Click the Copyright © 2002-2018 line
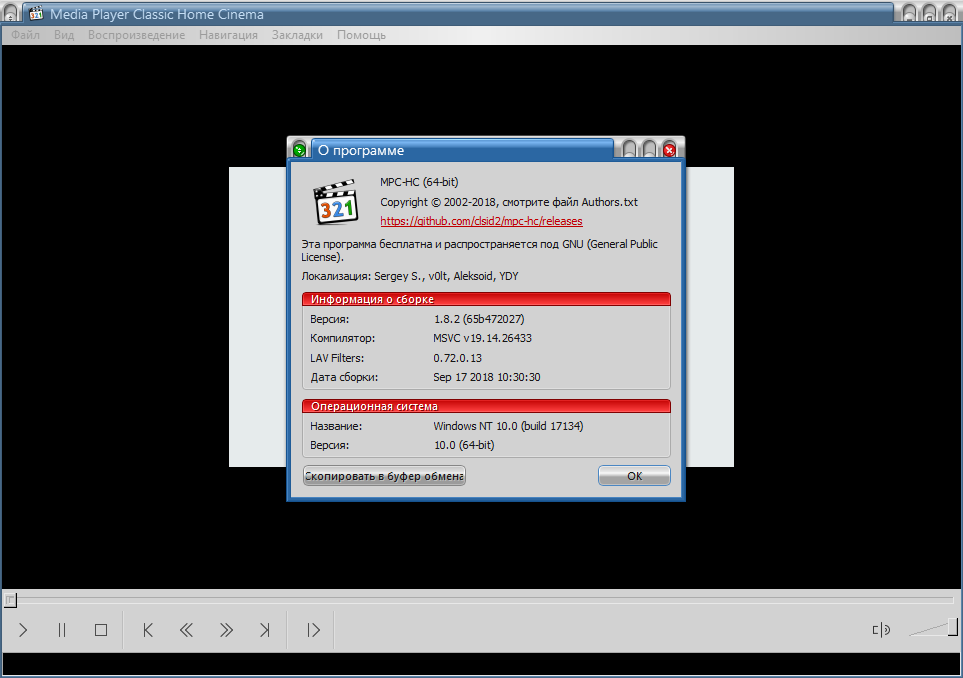The width and height of the screenshot is (963, 678). coord(509,202)
